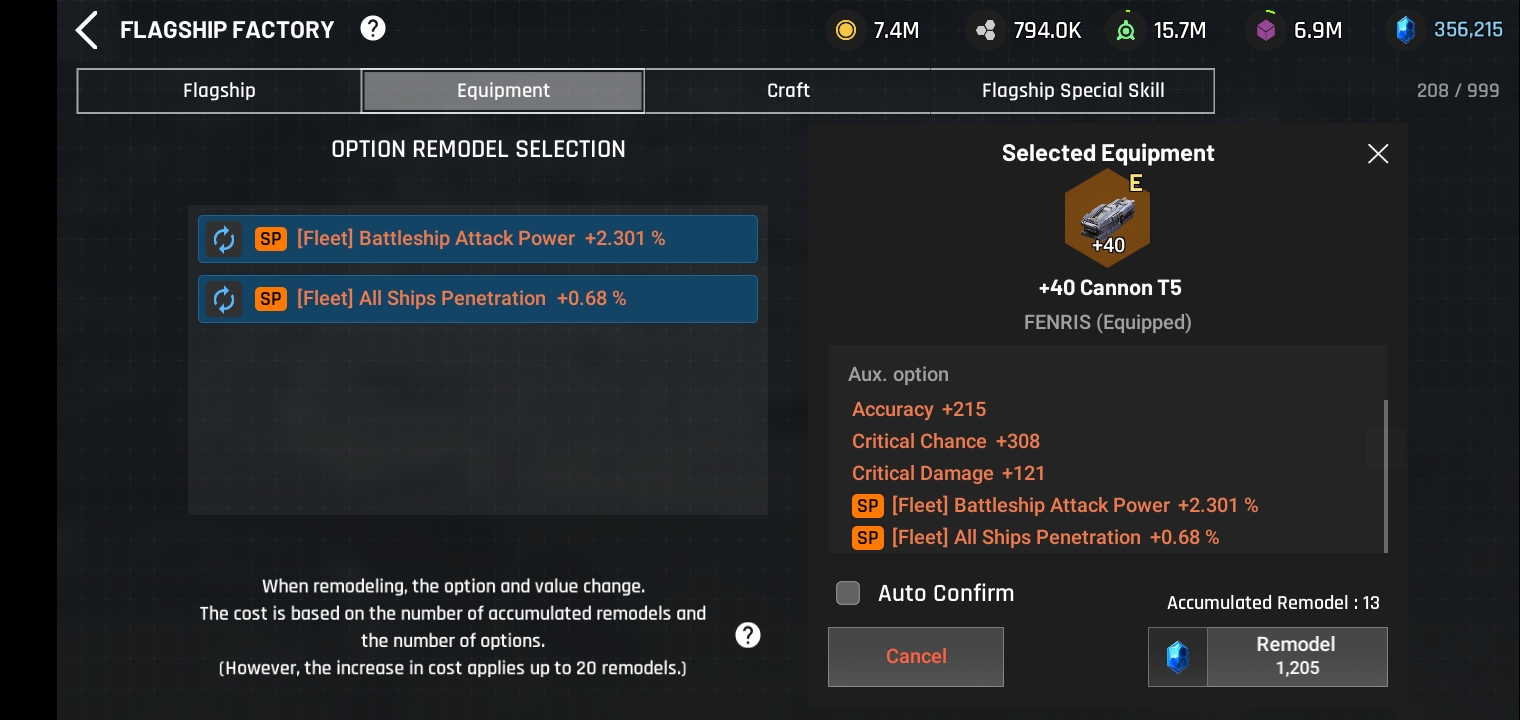
Task: Tap the +40 Cannon T5 equipment thumbnail
Action: (x=1108, y=220)
